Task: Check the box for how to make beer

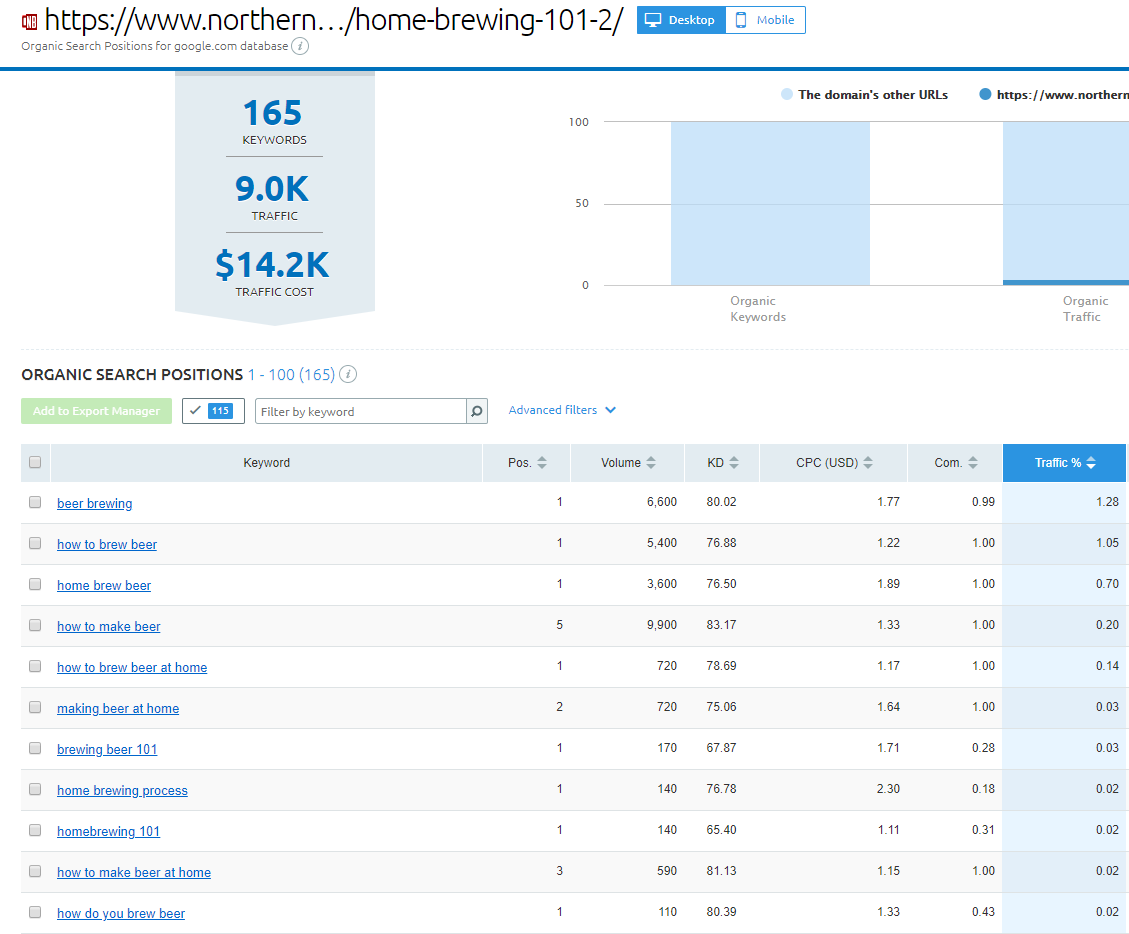Action: click(x=35, y=625)
